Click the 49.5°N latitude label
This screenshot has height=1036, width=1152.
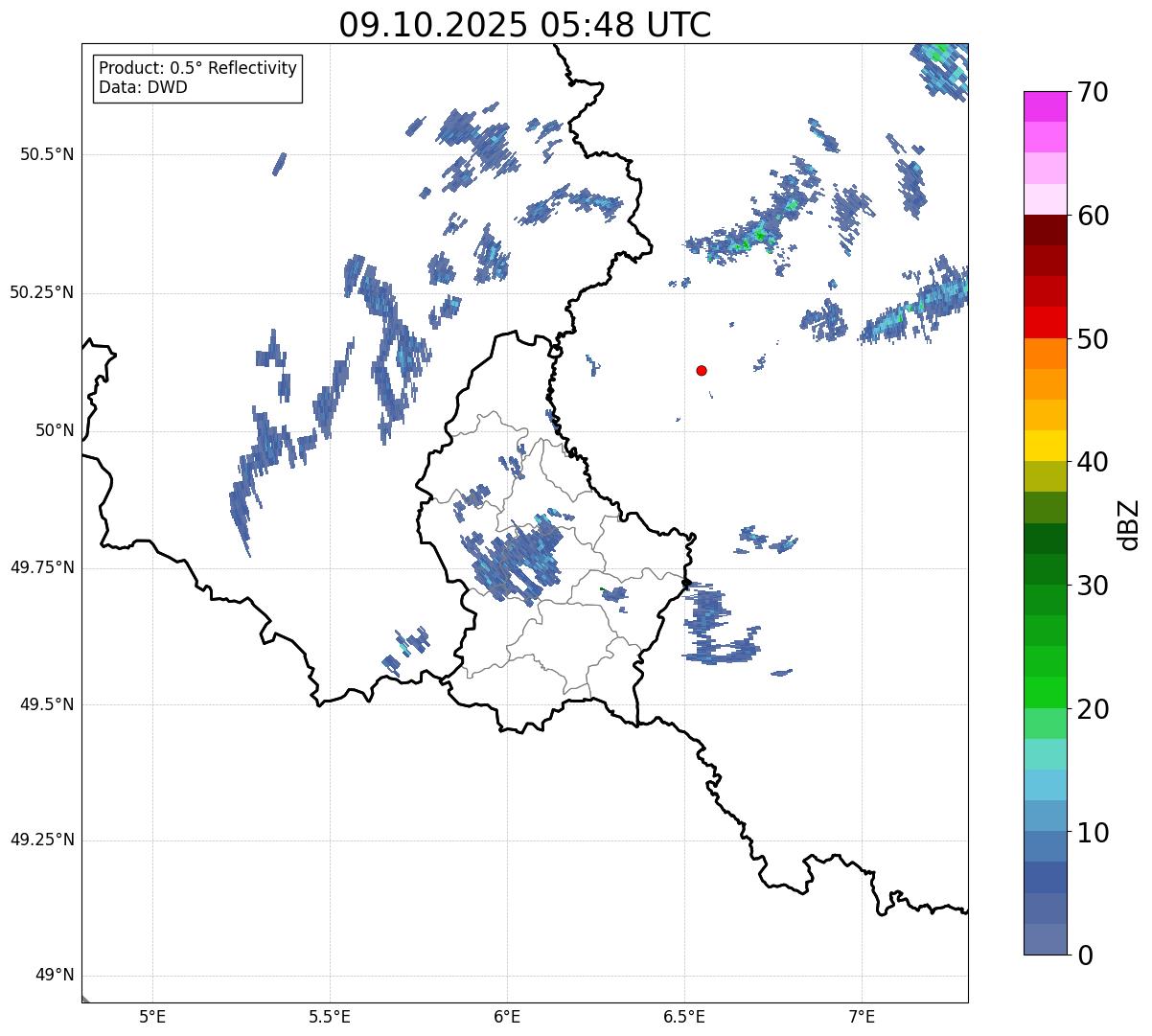pyautogui.click(x=47, y=704)
